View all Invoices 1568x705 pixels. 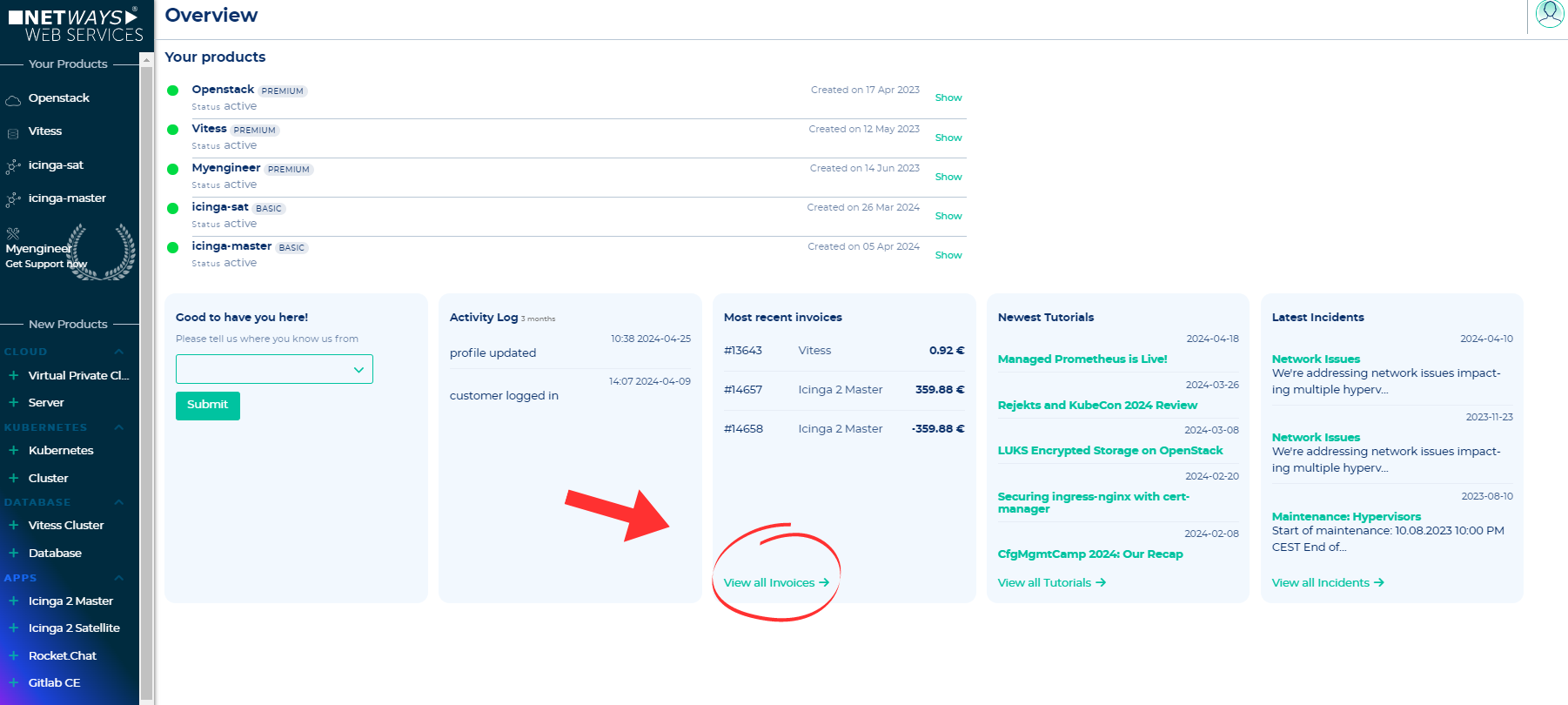click(776, 582)
